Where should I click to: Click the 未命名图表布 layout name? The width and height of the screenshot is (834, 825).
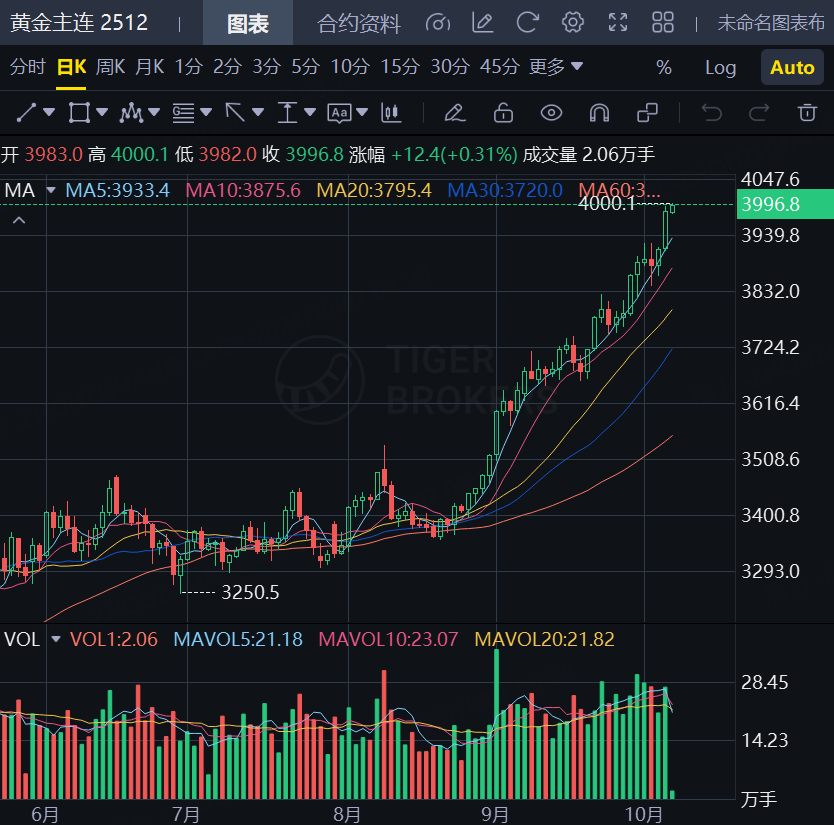pos(770,23)
